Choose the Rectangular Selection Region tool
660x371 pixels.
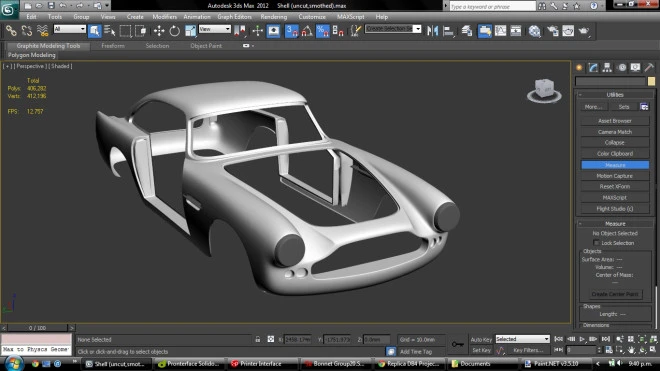(x=125, y=31)
